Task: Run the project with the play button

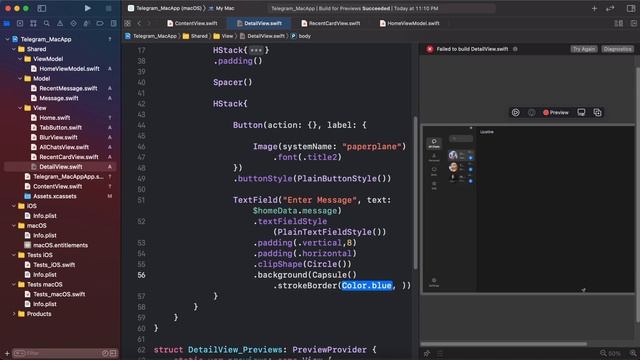Action: (87, 8)
